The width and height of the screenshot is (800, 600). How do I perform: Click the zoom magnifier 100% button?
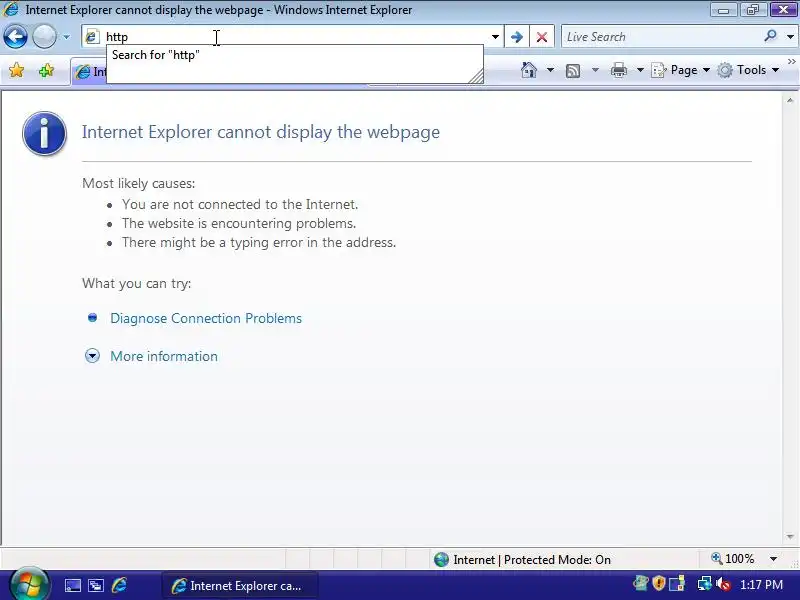[733, 559]
